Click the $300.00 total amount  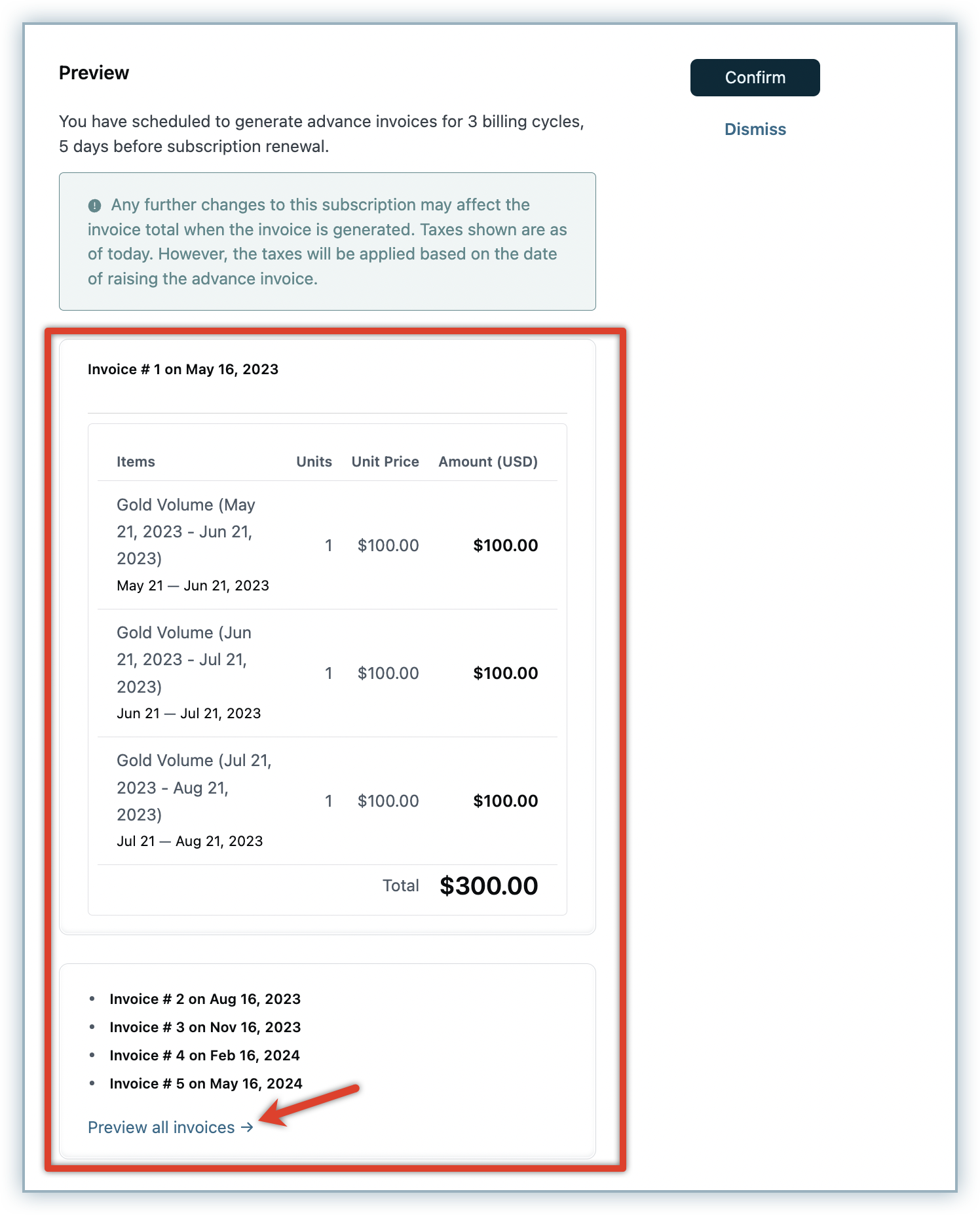click(489, 885)
